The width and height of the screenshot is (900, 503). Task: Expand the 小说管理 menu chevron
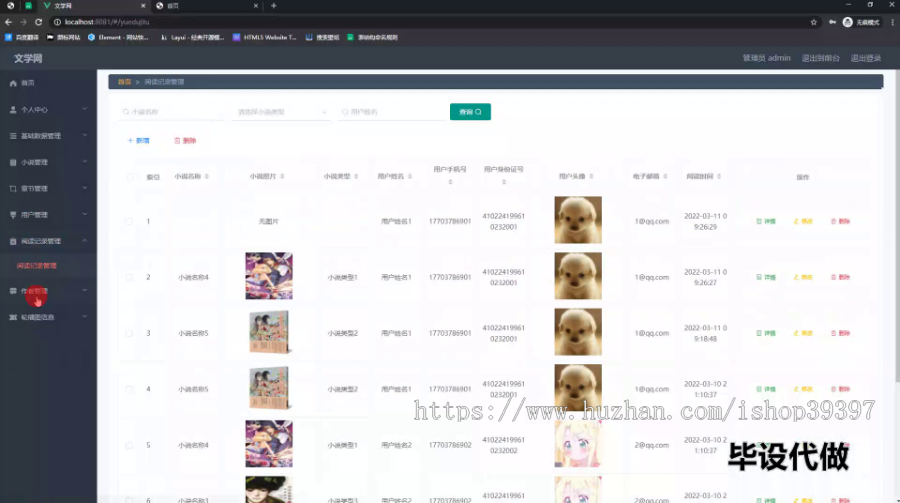tap(84, 162)
